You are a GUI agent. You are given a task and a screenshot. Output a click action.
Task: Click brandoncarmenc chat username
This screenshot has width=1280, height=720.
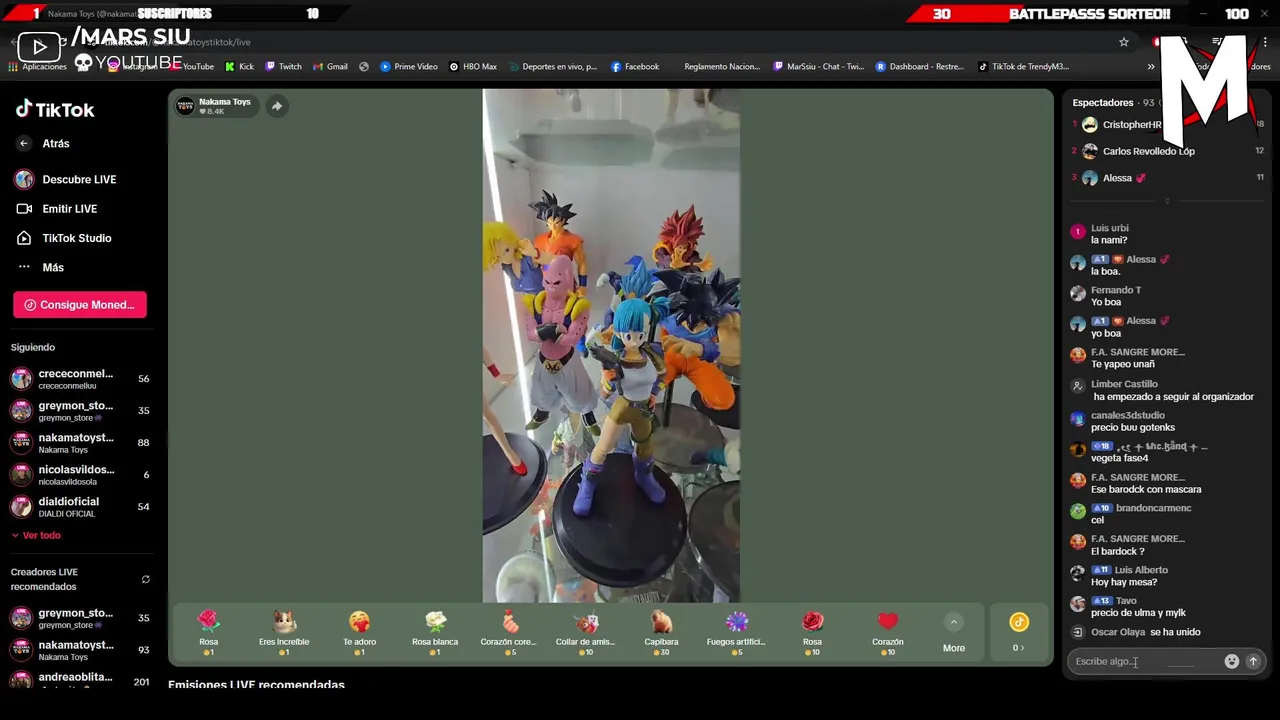pos(1153,508)
